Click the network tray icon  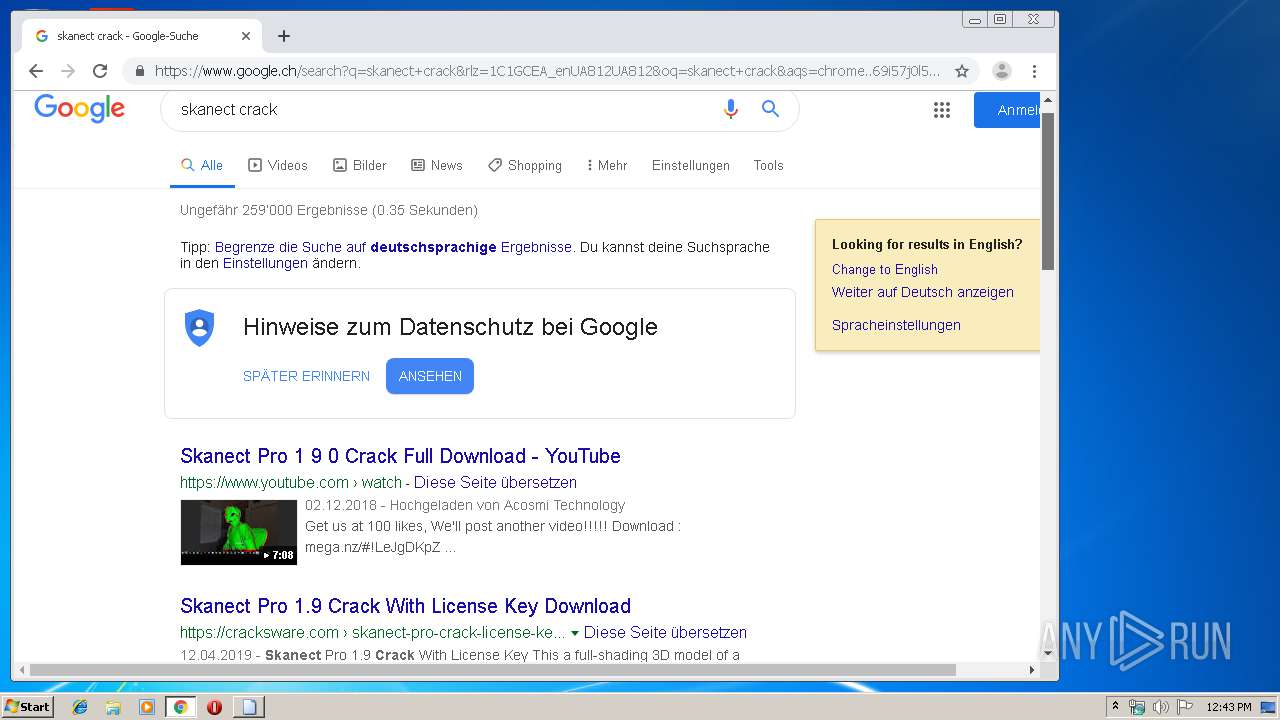point(1137,707)
